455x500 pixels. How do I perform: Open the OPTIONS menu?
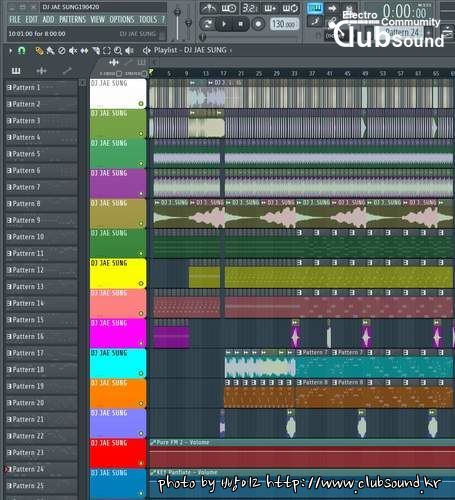point(122,20)
